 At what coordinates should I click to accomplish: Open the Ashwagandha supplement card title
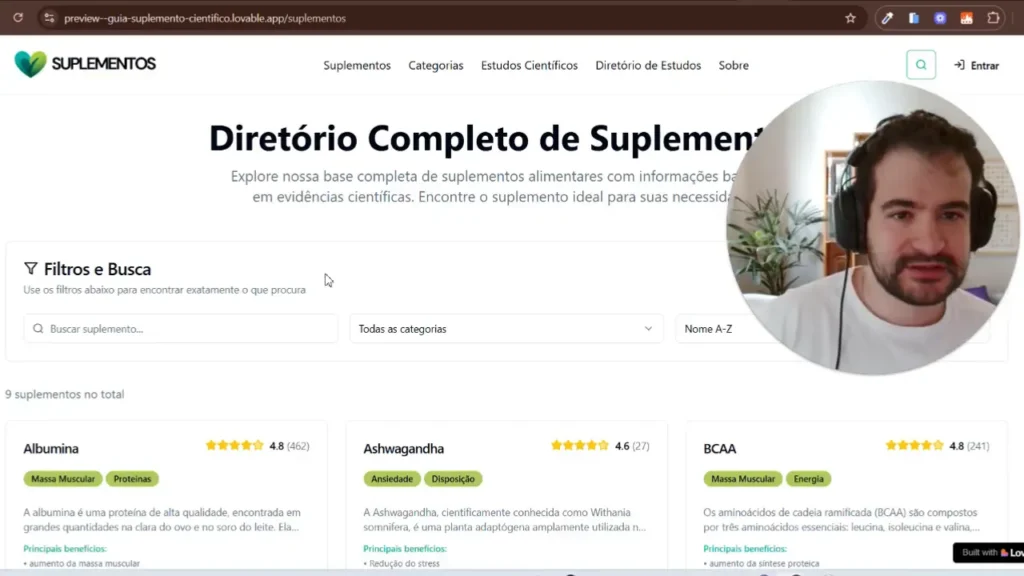(x=403, y=449)
